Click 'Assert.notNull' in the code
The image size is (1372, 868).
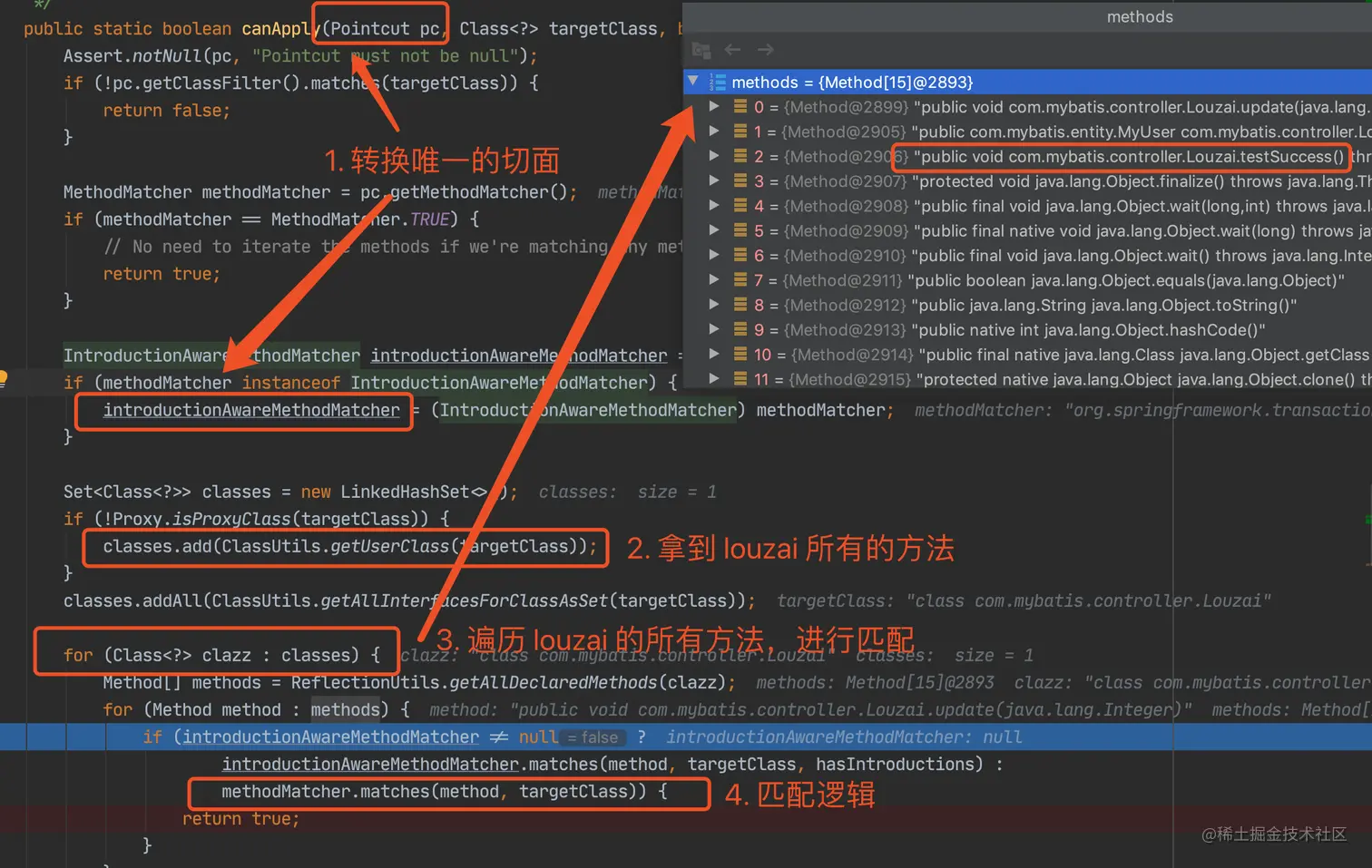point(132,56)
